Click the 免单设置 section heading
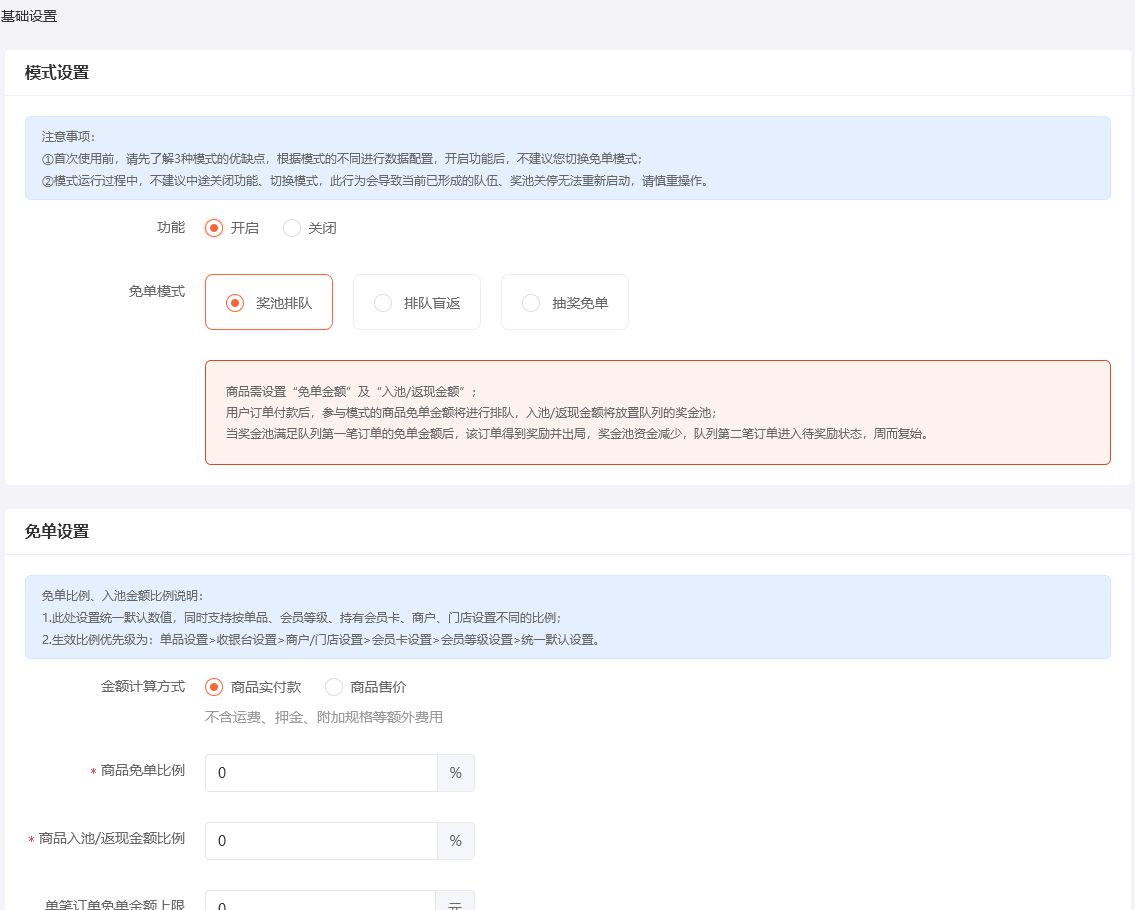 [x=56, y=531]
